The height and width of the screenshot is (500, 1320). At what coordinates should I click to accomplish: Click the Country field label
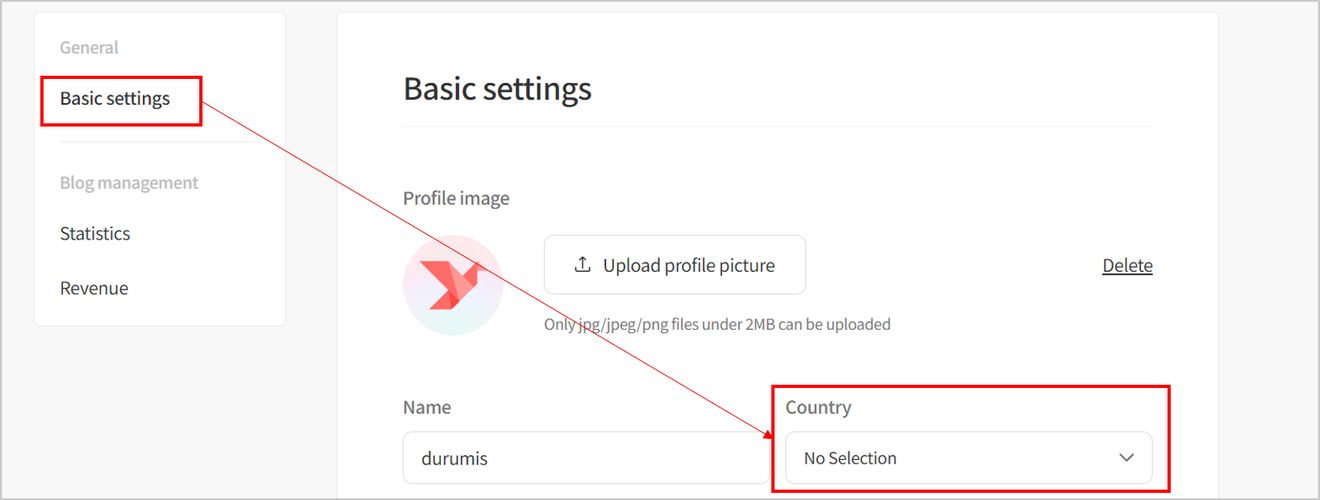click(818, 407)
